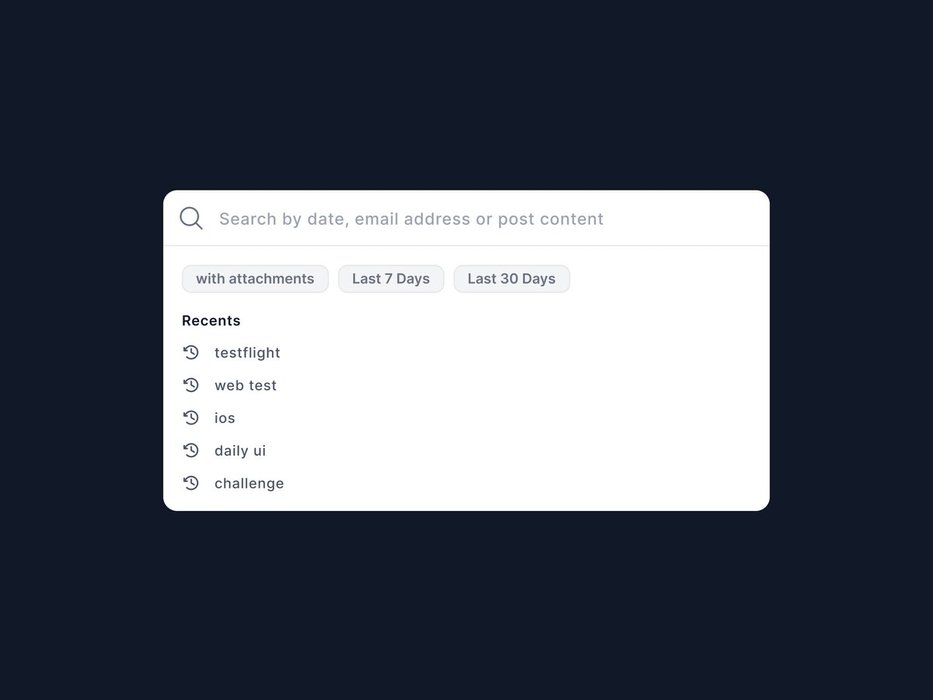Enable the "Last 30 Days" filter chip
933x700 pixels.
(511, 279)
